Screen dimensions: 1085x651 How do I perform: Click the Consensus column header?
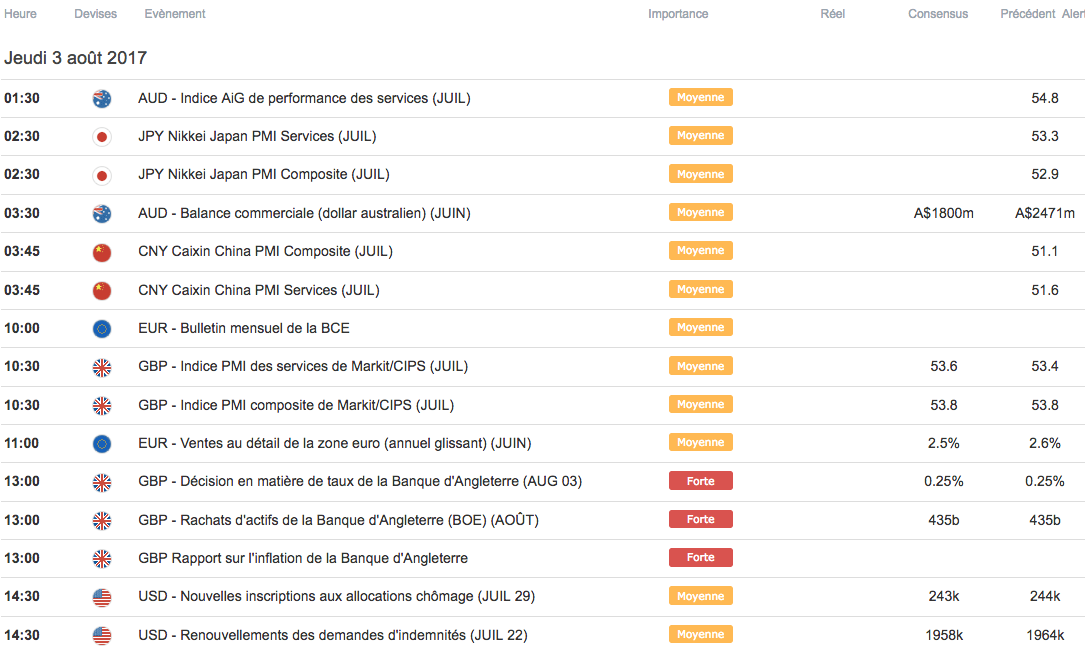[x=938, y=14]
